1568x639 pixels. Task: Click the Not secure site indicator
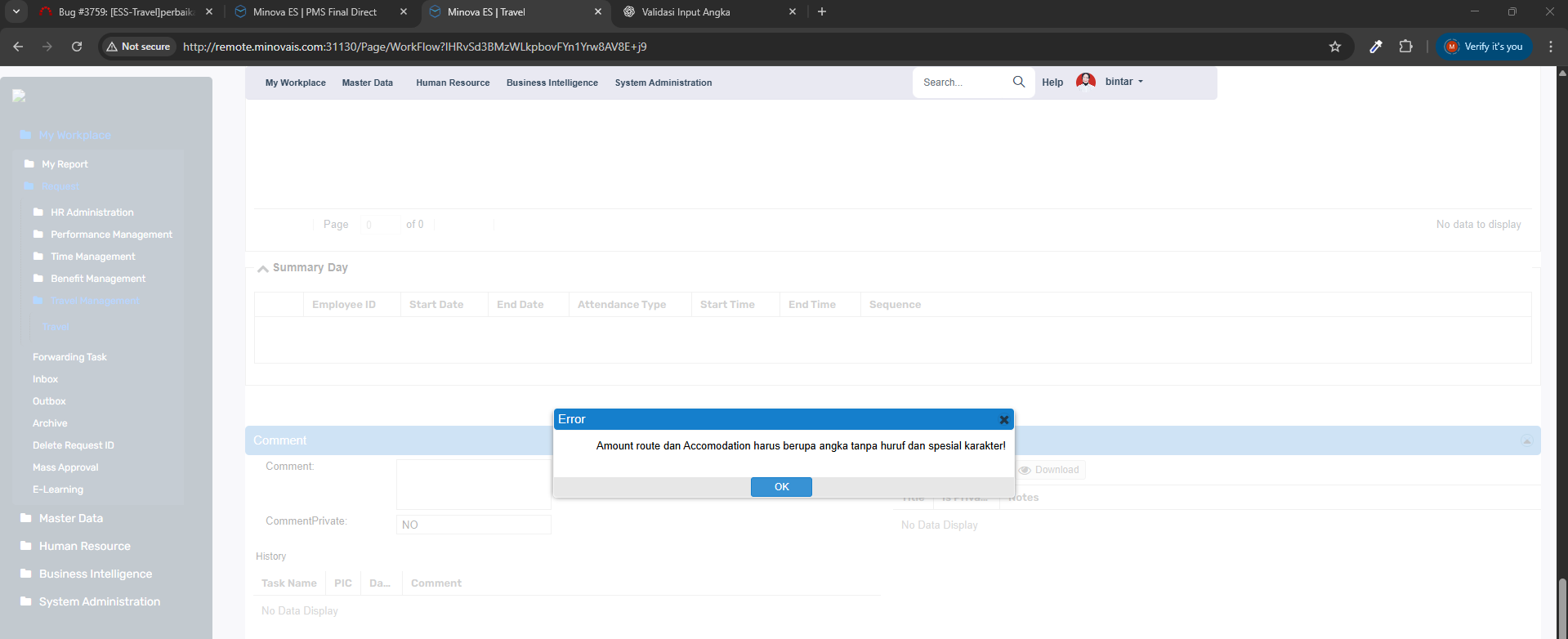click(x=138, y=47)
